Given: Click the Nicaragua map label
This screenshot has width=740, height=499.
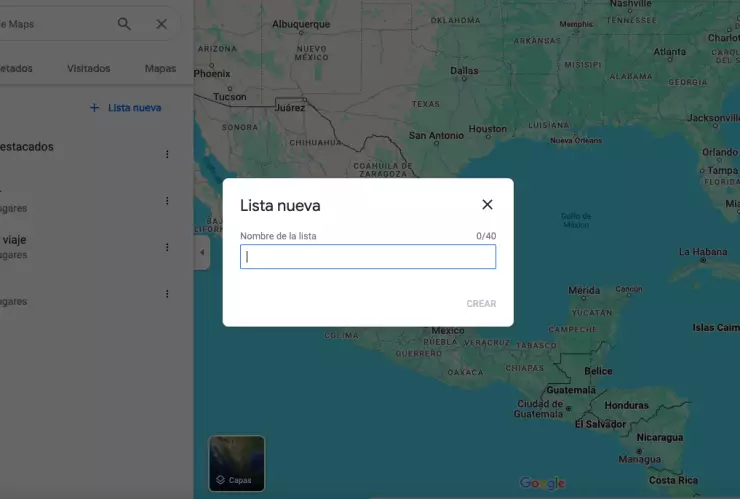Looking at the screenshot, I should (x=659, y=438).
